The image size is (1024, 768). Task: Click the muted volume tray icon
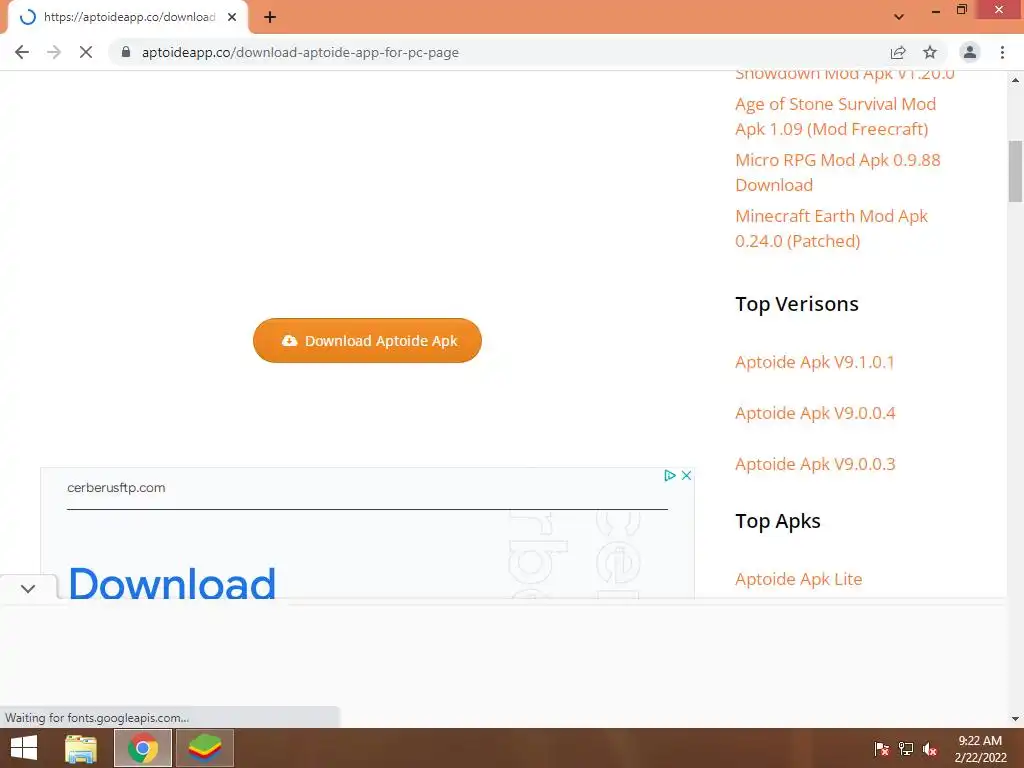tap(930, 749)
